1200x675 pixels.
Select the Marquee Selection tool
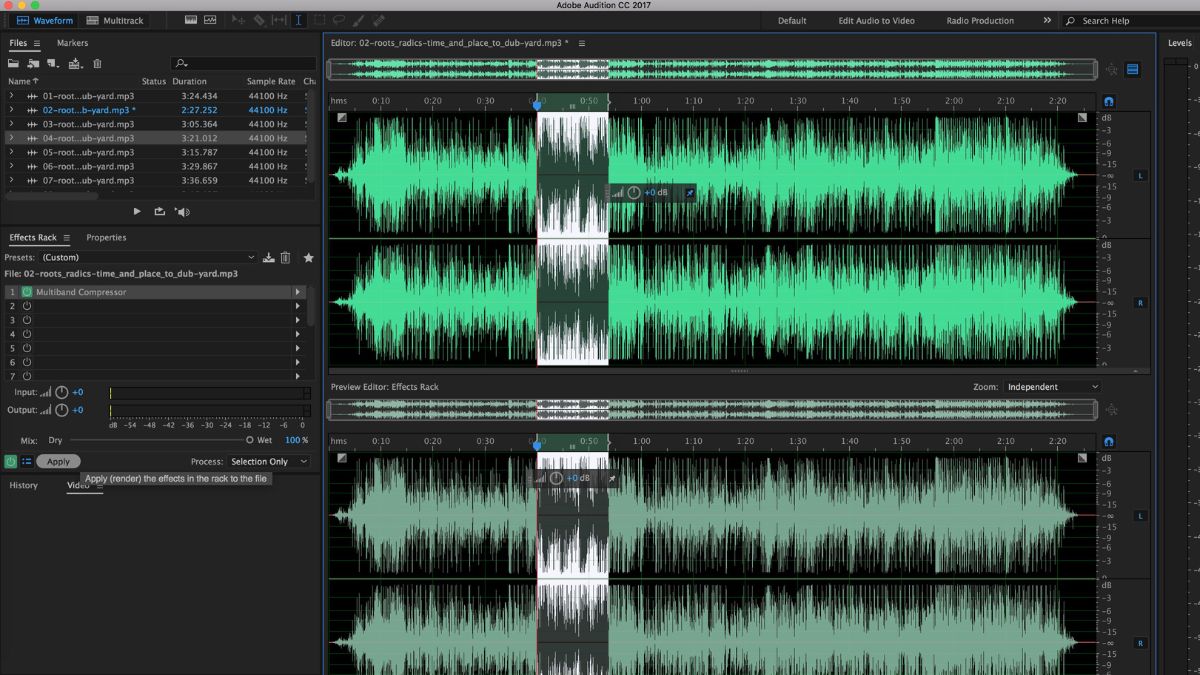[319, 20]
